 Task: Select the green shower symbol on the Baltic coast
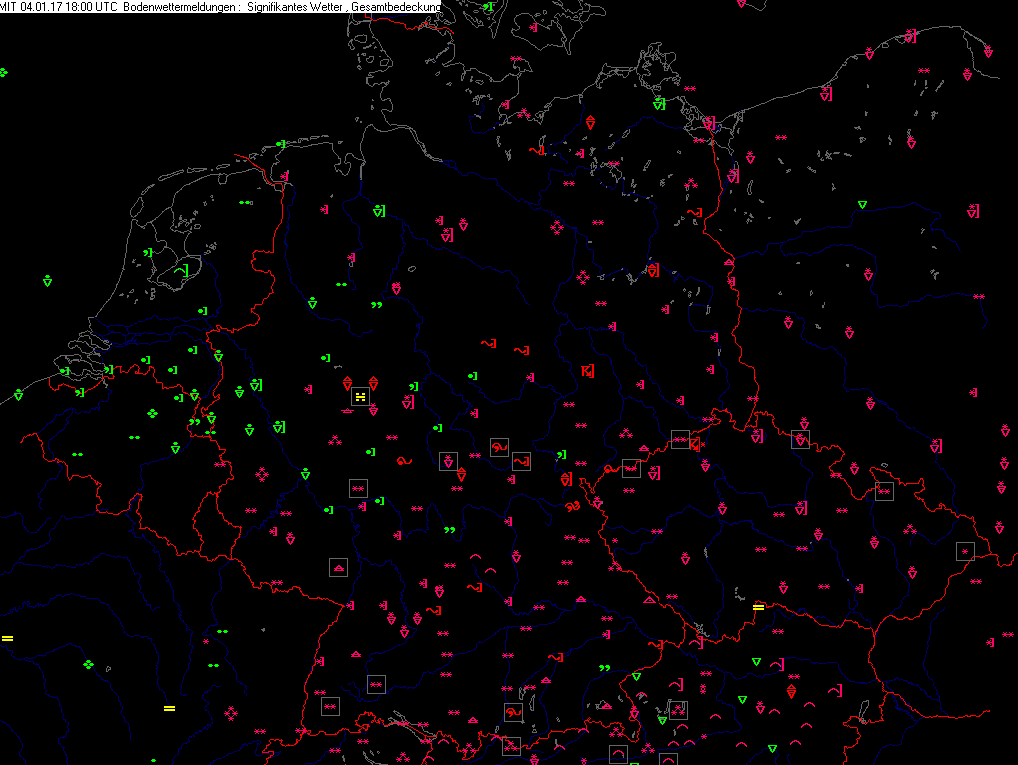click(x=659, y=104)
